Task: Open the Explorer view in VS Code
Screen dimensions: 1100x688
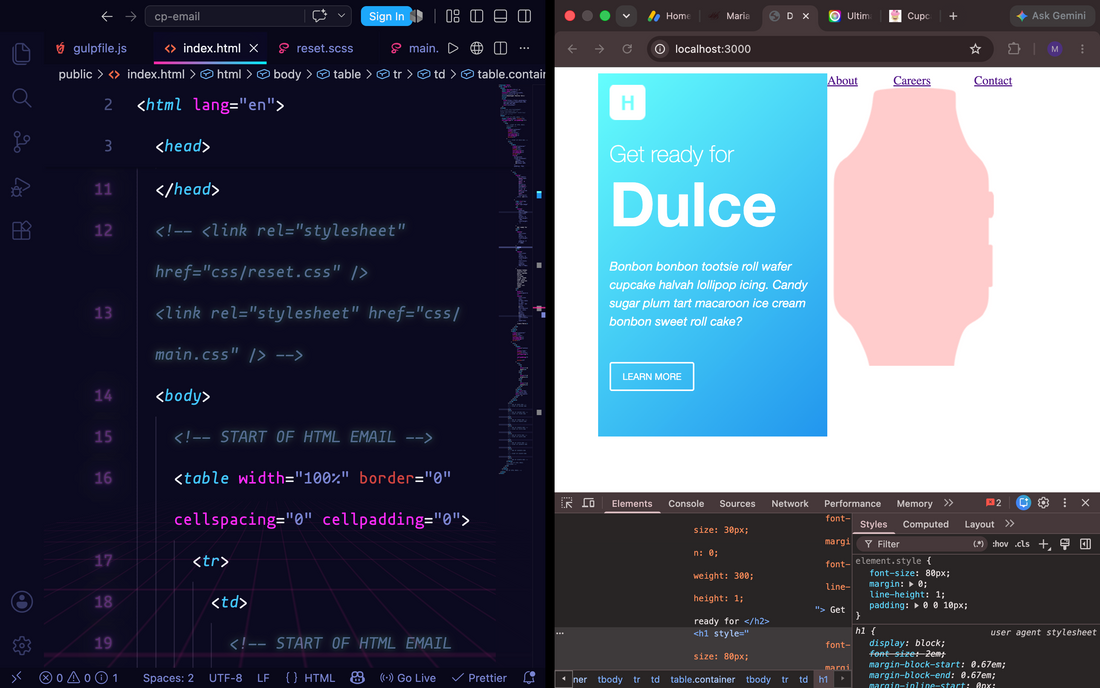Action: 22,54
